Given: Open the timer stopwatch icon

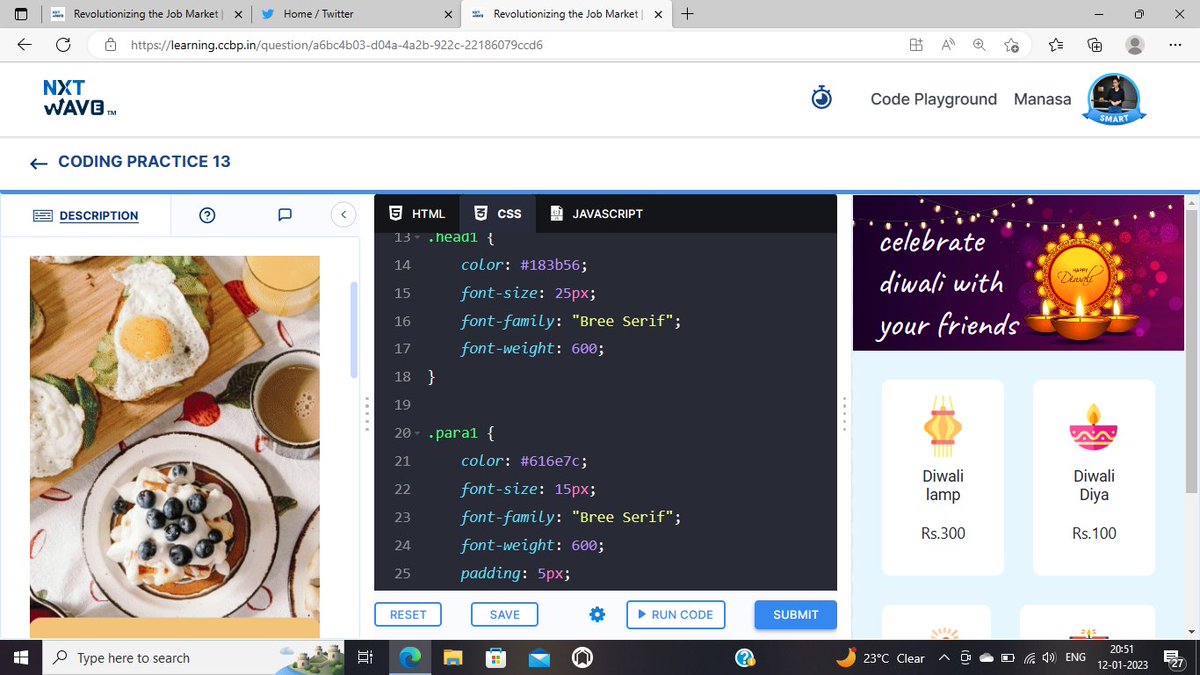Looking at the screenshot, I should coord(822,98).
